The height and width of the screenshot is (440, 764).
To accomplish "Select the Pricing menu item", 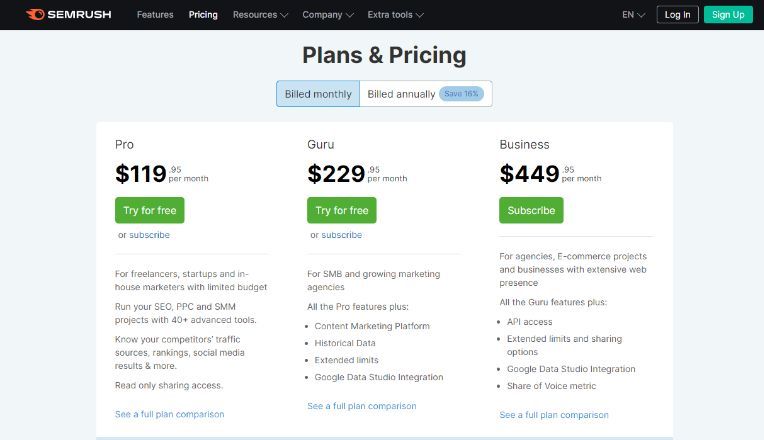I will pyautogui.click(x=203, y=15).
